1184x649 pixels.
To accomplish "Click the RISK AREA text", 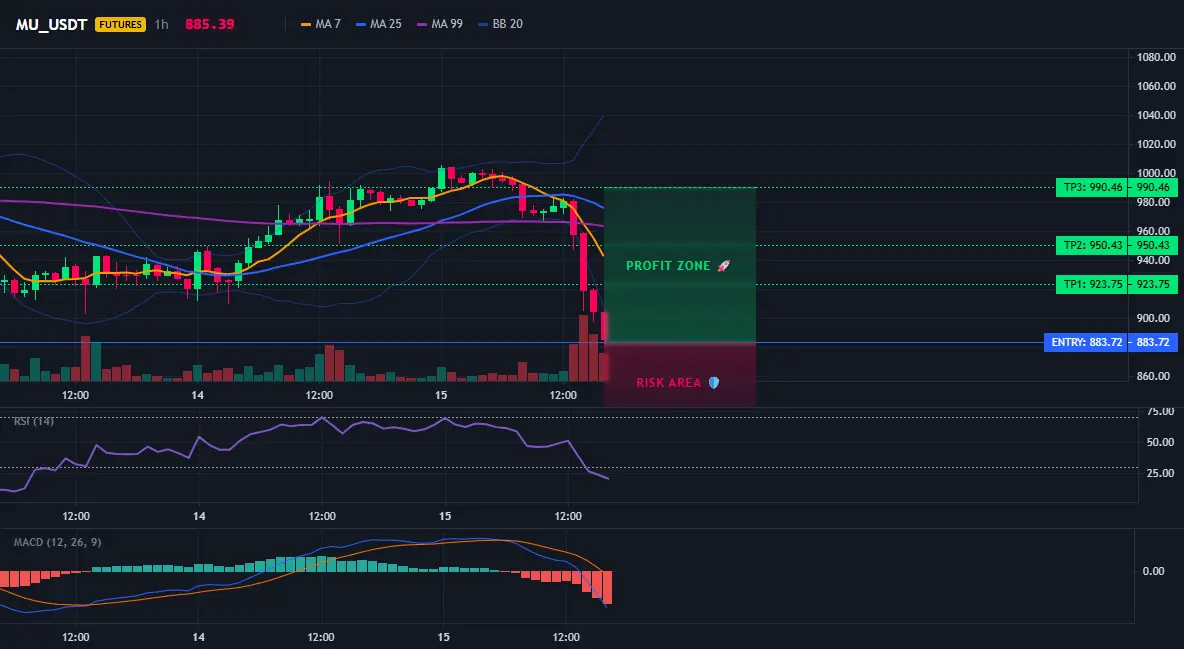I will point(669,383).
